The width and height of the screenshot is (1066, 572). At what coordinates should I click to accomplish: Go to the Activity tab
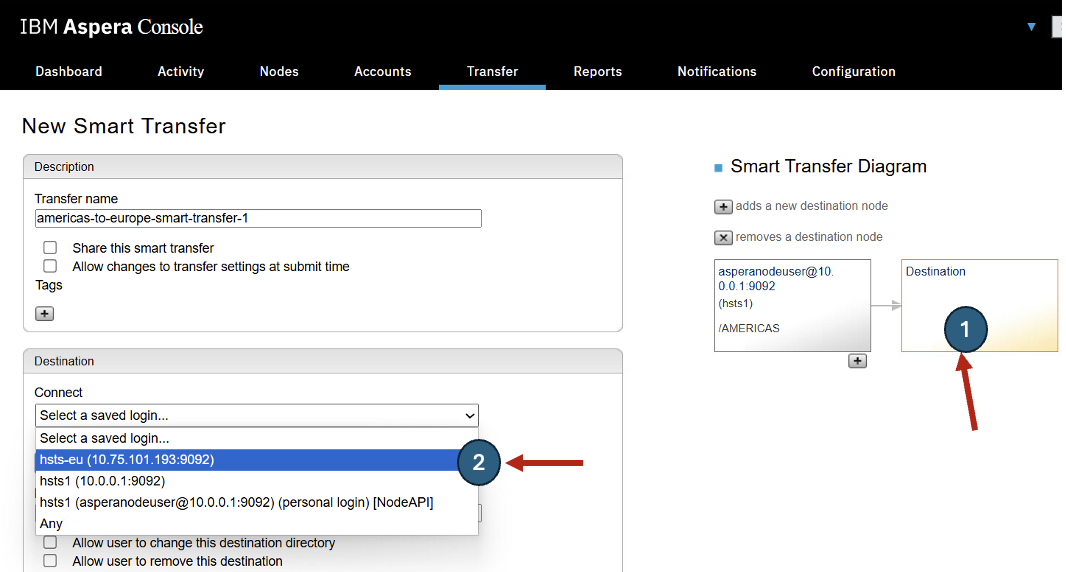[x=181, y=71]
